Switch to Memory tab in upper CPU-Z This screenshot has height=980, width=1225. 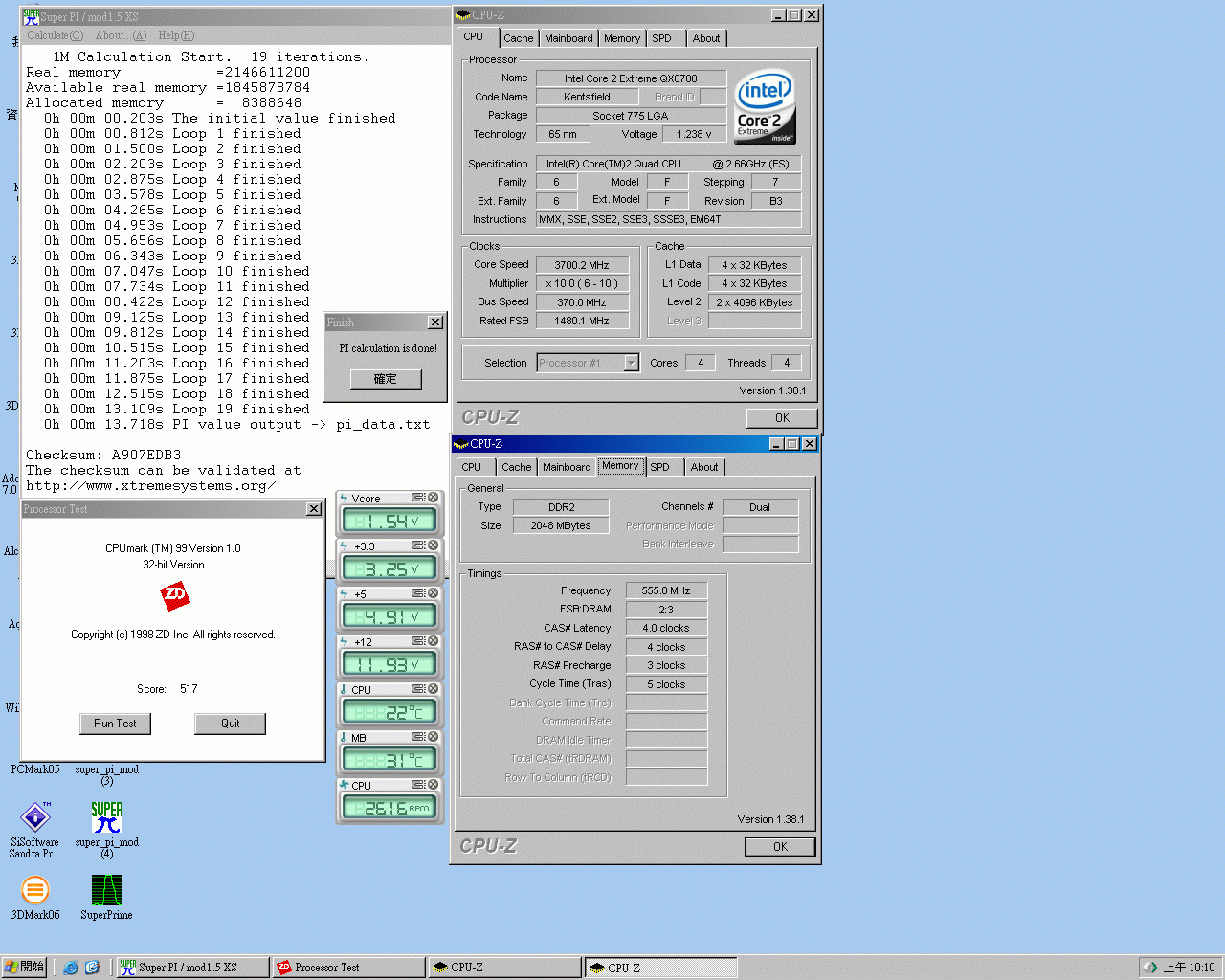(622, 38)
